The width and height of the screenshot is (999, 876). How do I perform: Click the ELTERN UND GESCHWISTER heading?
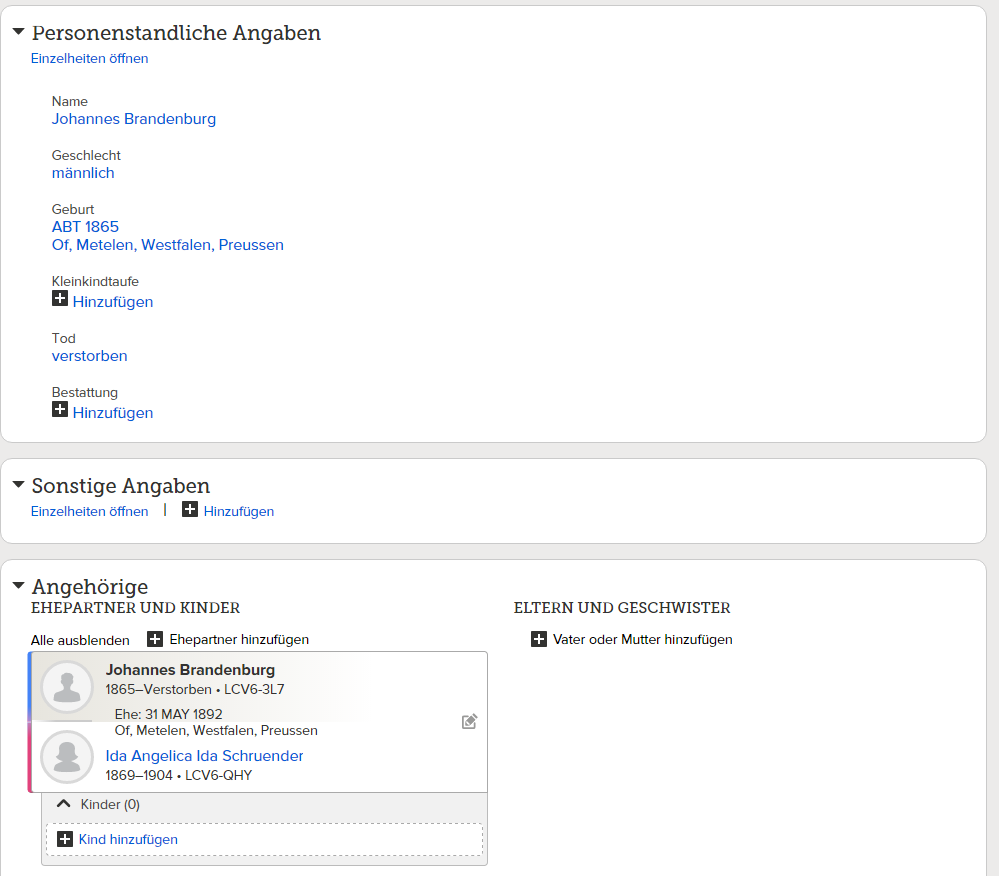(x=622, y=608)
